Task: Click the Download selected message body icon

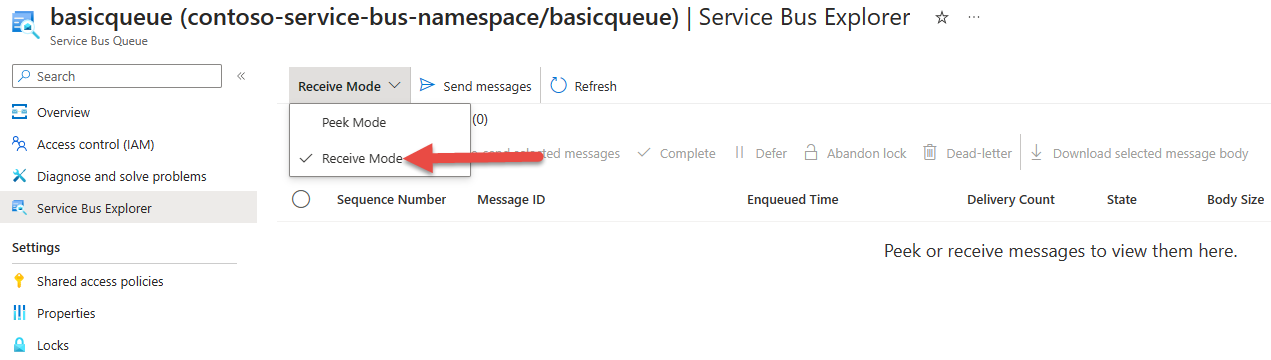Action: [1036, 153]
